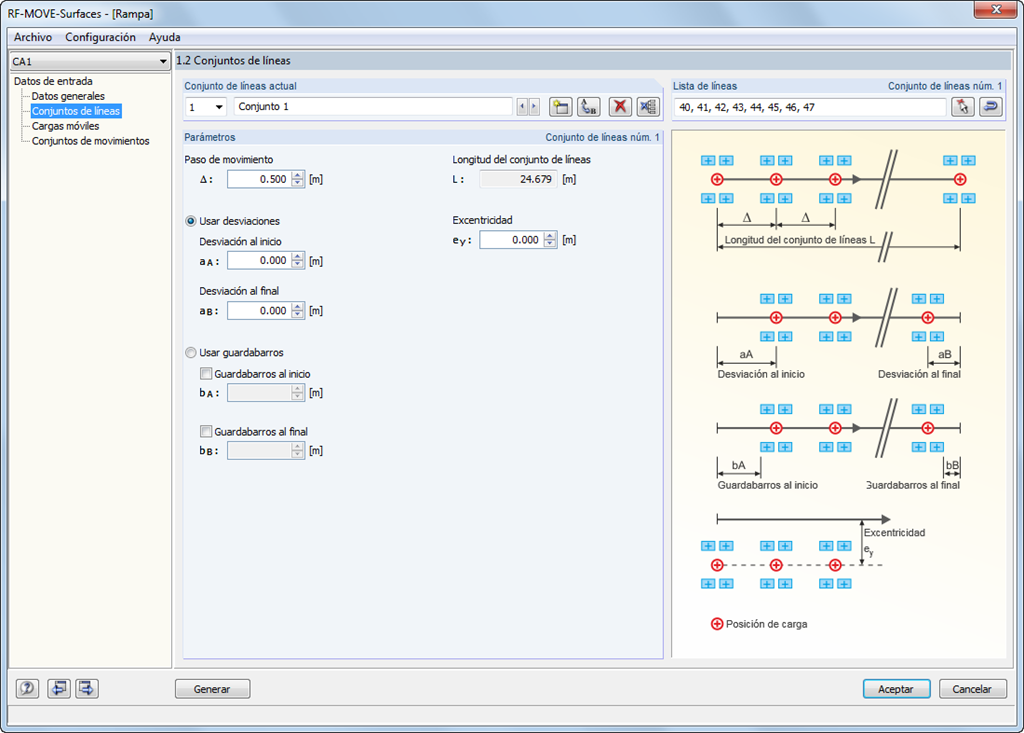Increase Desviación al inicio aA value

(298, 257)
